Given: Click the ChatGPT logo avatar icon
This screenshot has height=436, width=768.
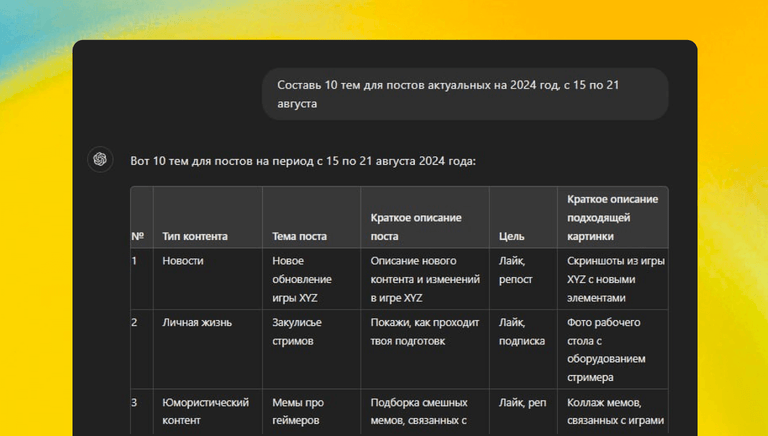Looking at the screenshot, I should click(100, 159).
